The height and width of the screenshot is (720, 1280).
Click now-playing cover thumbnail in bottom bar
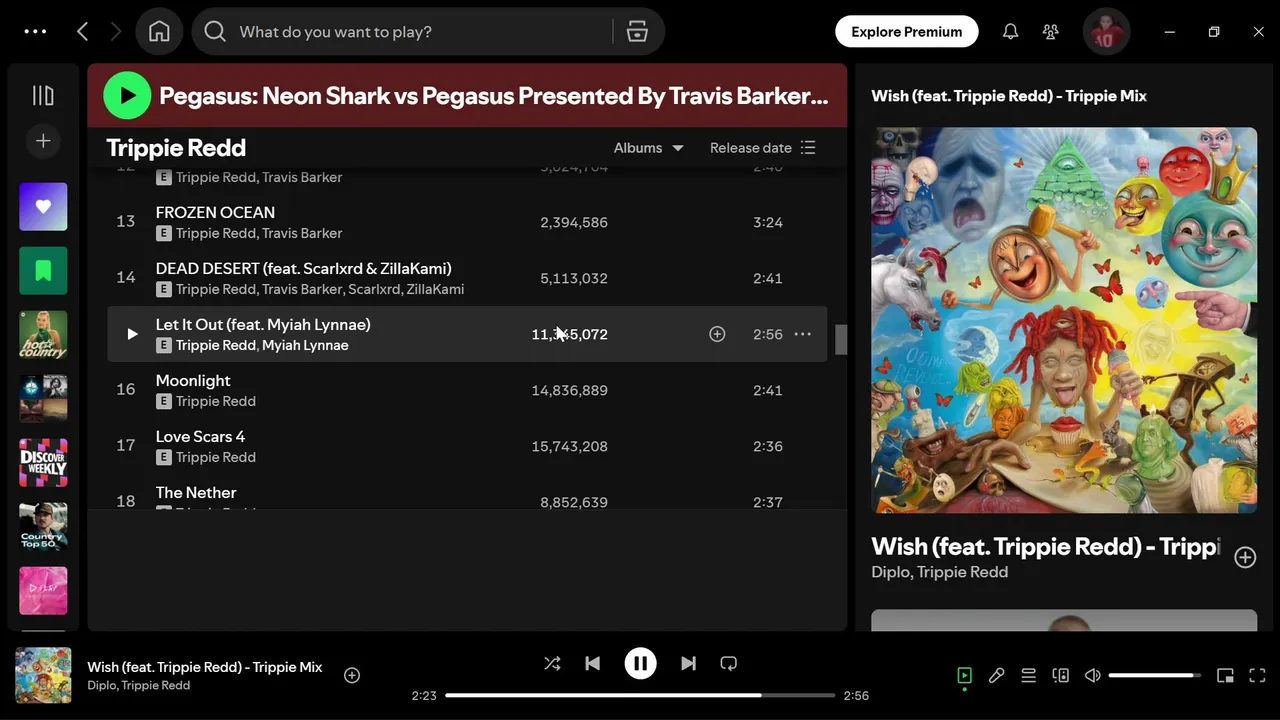click(43, 675)
